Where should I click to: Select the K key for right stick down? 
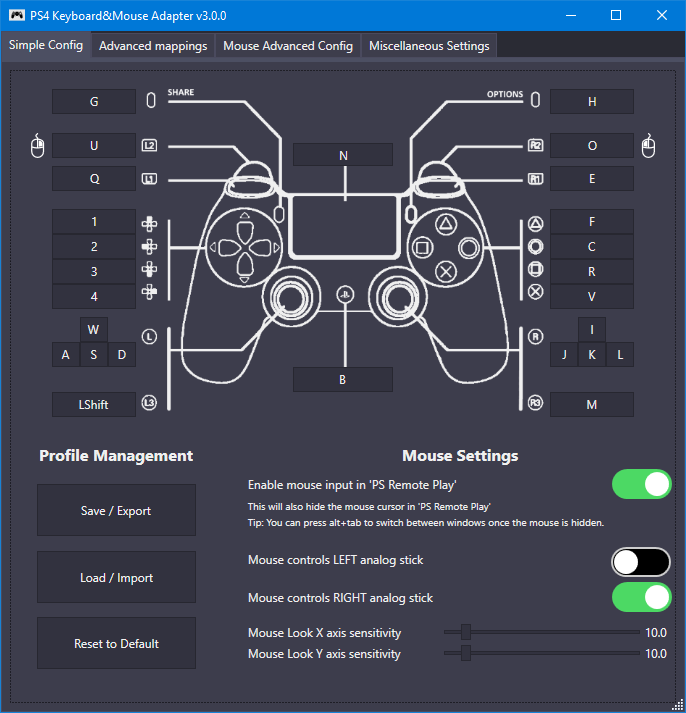[592, 355]
